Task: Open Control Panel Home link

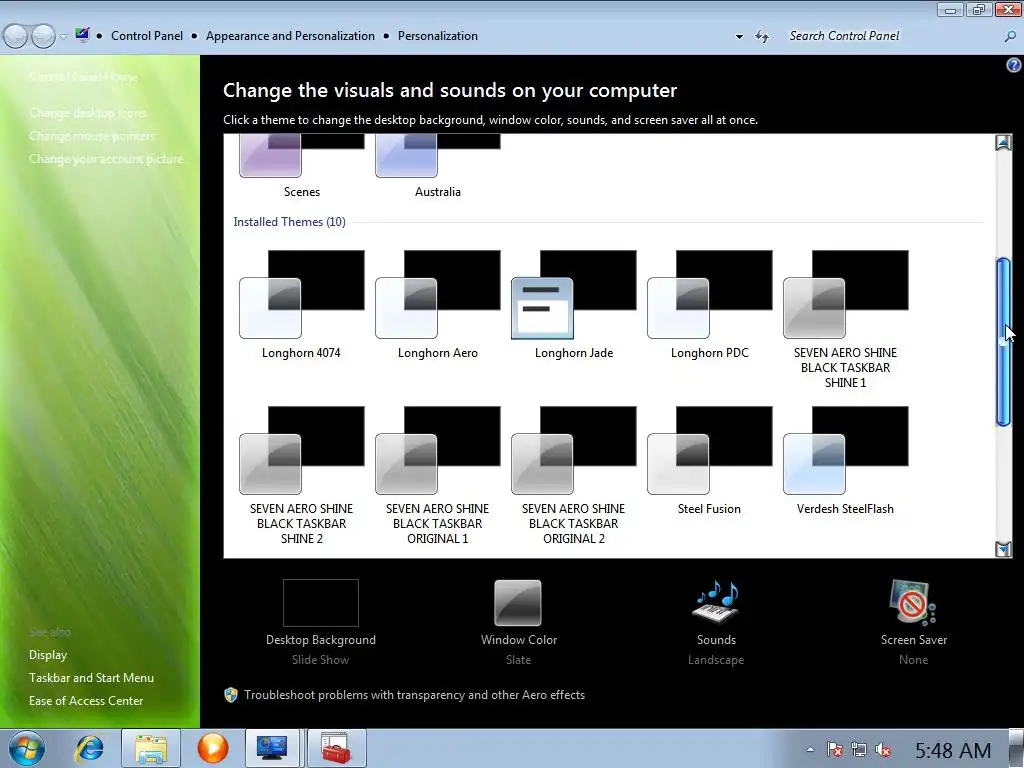Action: coord(83,77)
